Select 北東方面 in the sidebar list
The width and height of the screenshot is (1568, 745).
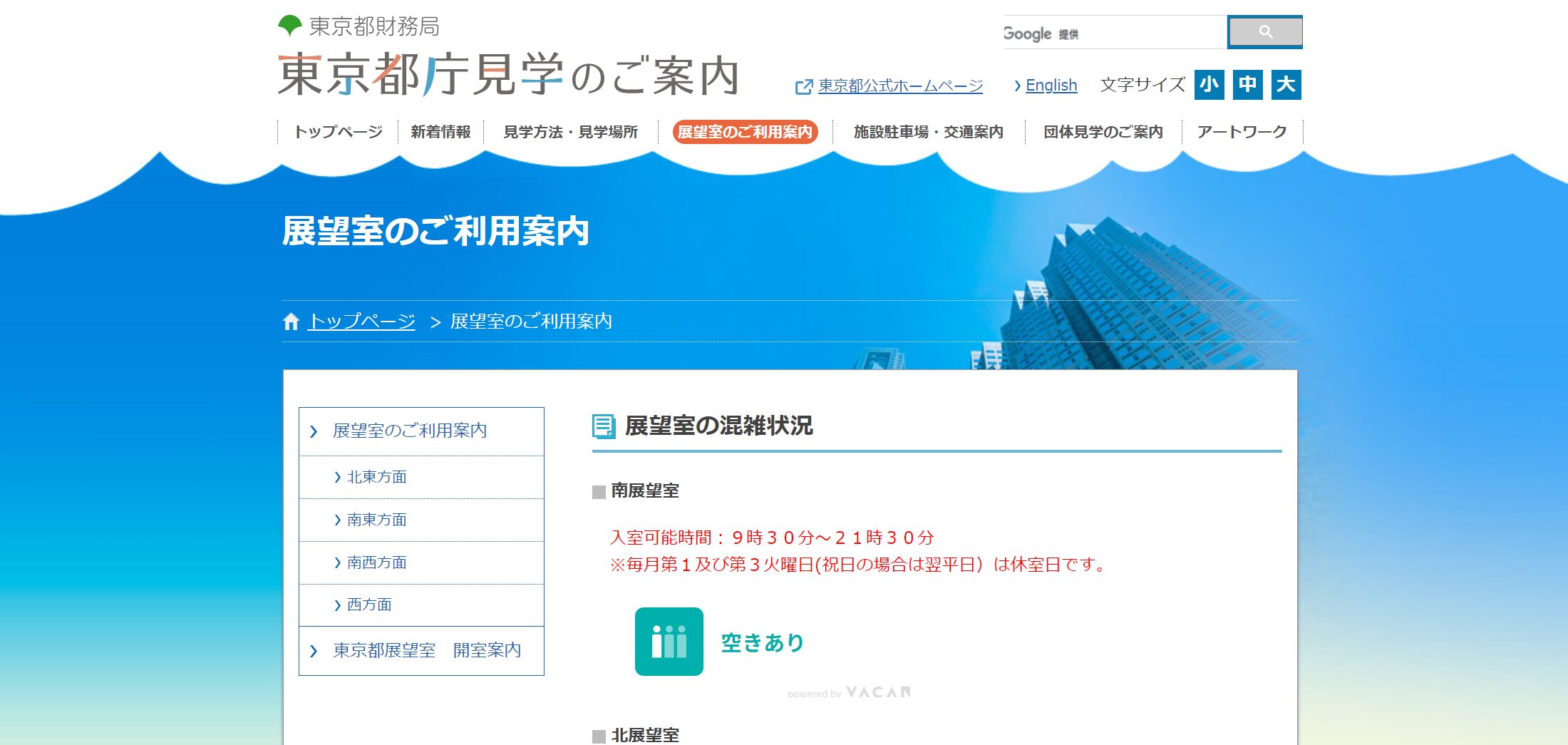(376, 477)
